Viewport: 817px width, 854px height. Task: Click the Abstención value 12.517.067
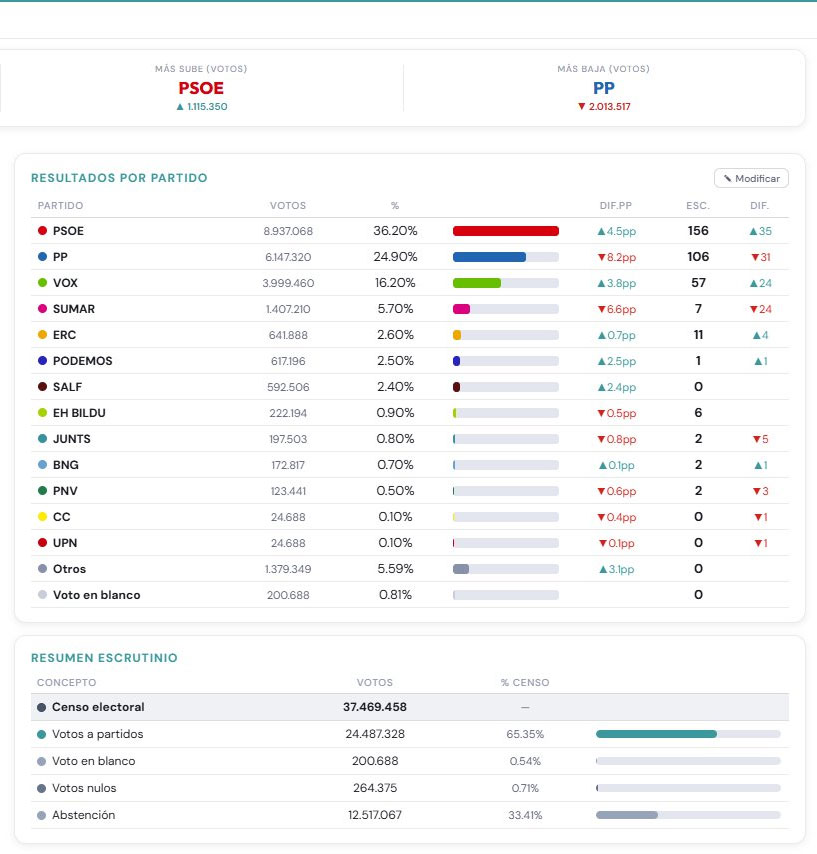375,815
